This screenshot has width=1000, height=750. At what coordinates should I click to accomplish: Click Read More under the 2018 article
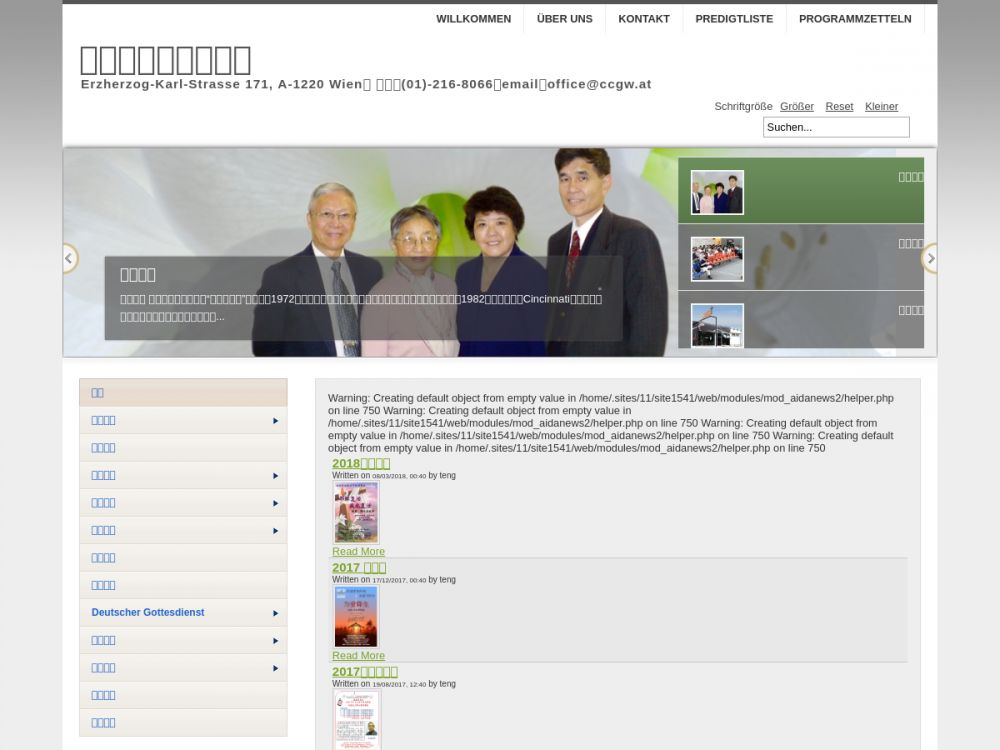358,552
